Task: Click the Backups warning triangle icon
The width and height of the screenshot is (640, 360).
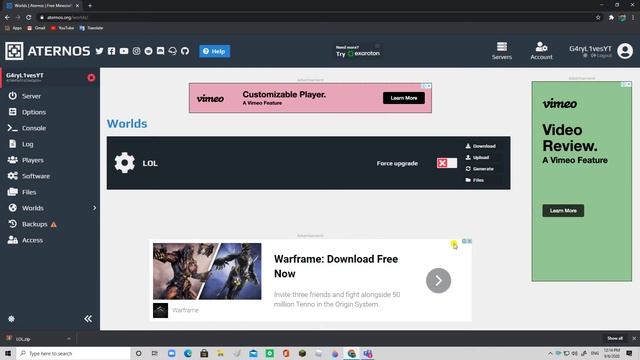Action: tap(54, 224)
